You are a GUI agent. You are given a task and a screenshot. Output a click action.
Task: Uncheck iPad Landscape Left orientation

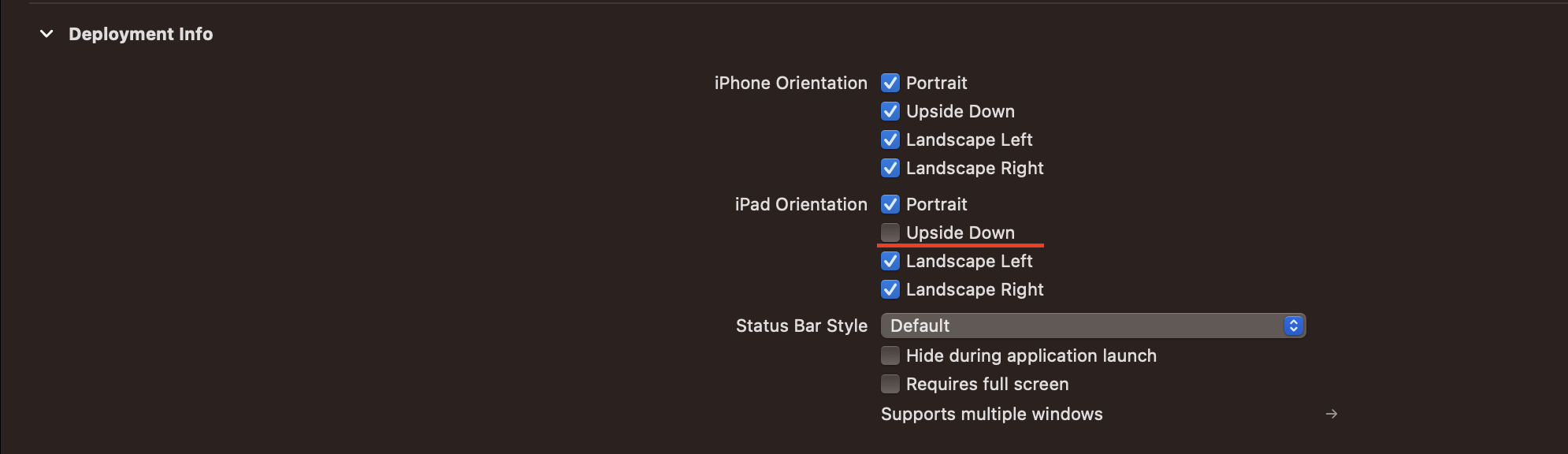click(x=890, y=261)
